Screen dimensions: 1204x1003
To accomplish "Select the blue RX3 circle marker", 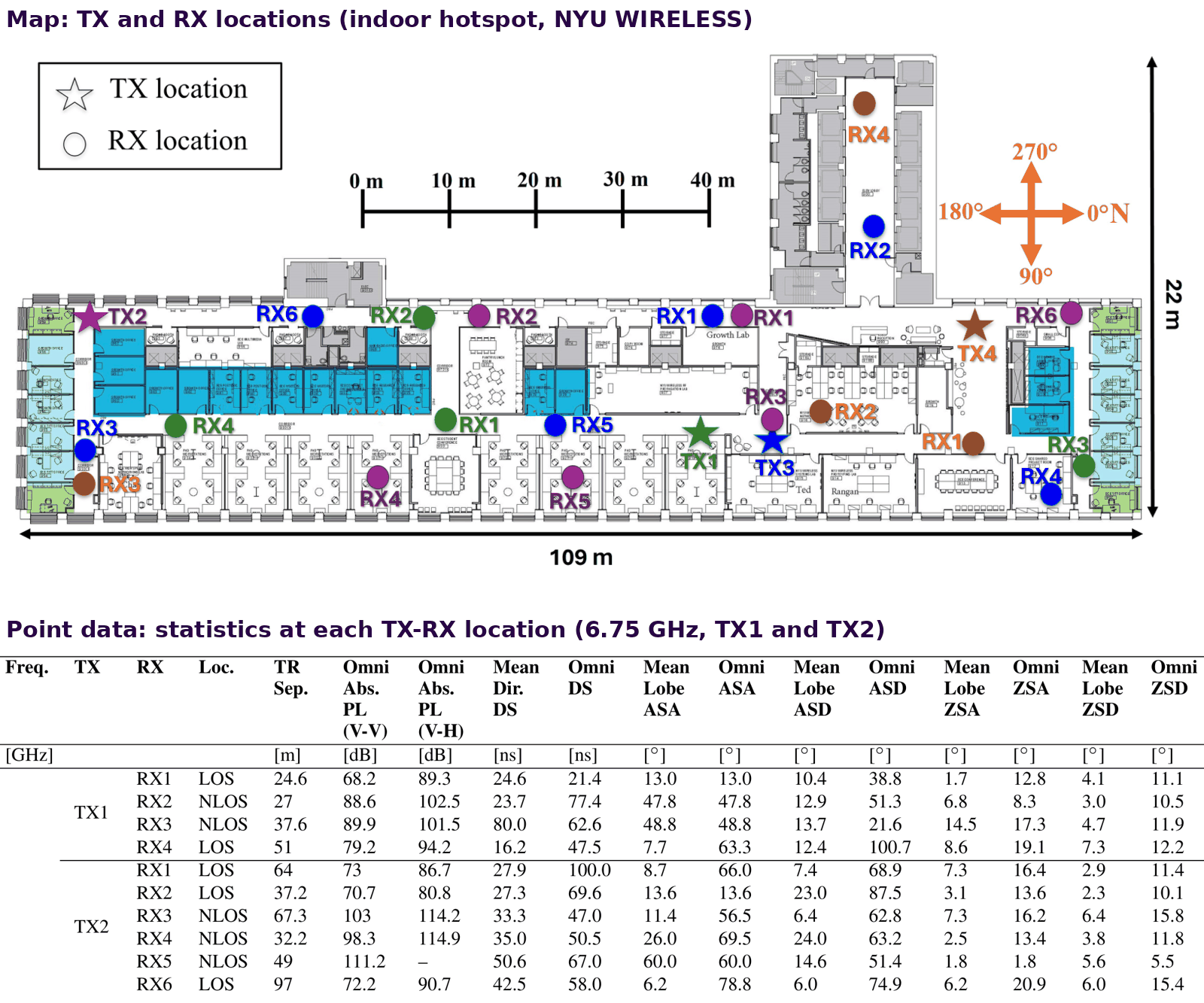I will point(86,450).
